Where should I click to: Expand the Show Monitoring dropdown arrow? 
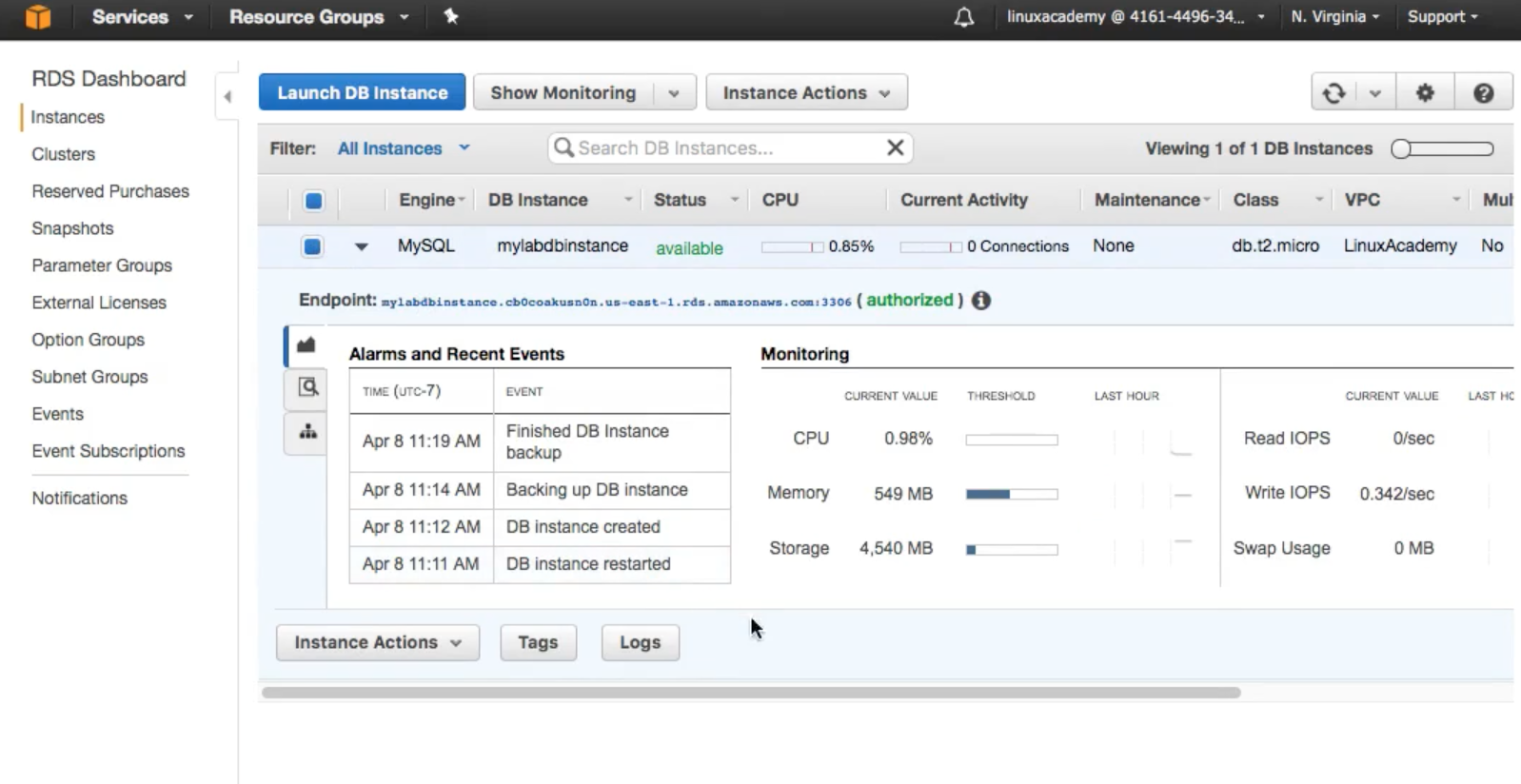pyautogui.click(x=674, y=93)
